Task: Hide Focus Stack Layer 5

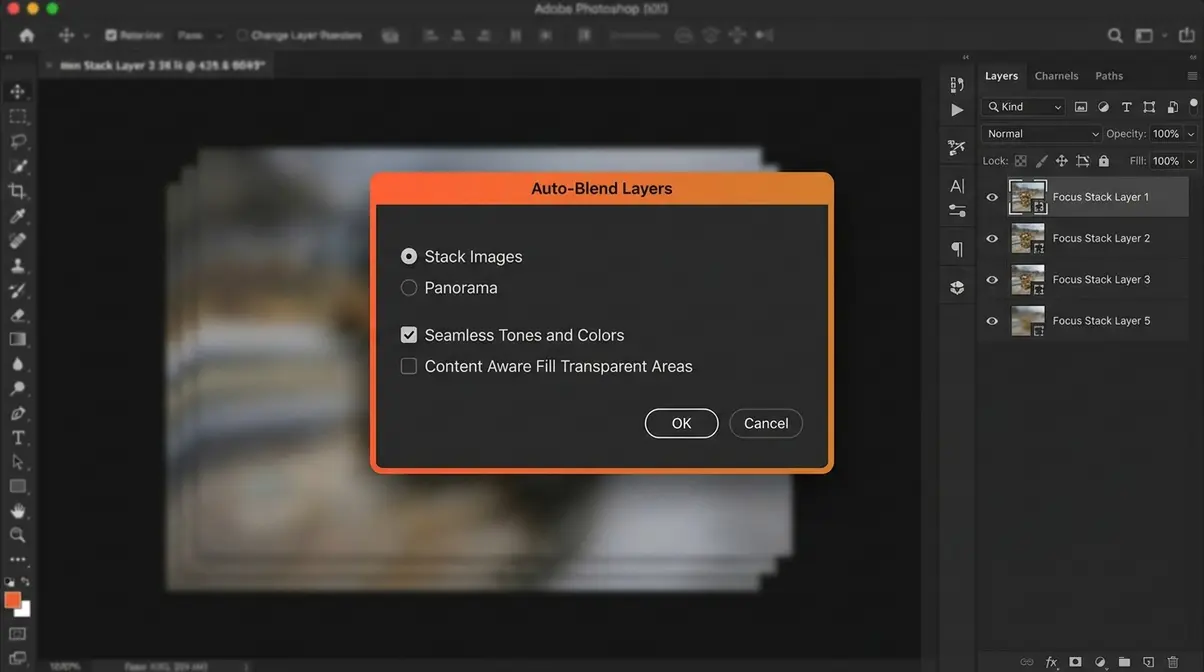Action: [x=992, y=321]
